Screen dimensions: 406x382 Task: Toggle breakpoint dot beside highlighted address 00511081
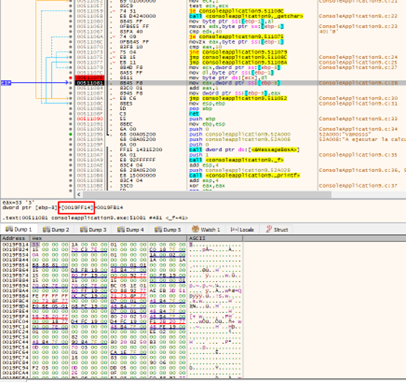[70, 83]
